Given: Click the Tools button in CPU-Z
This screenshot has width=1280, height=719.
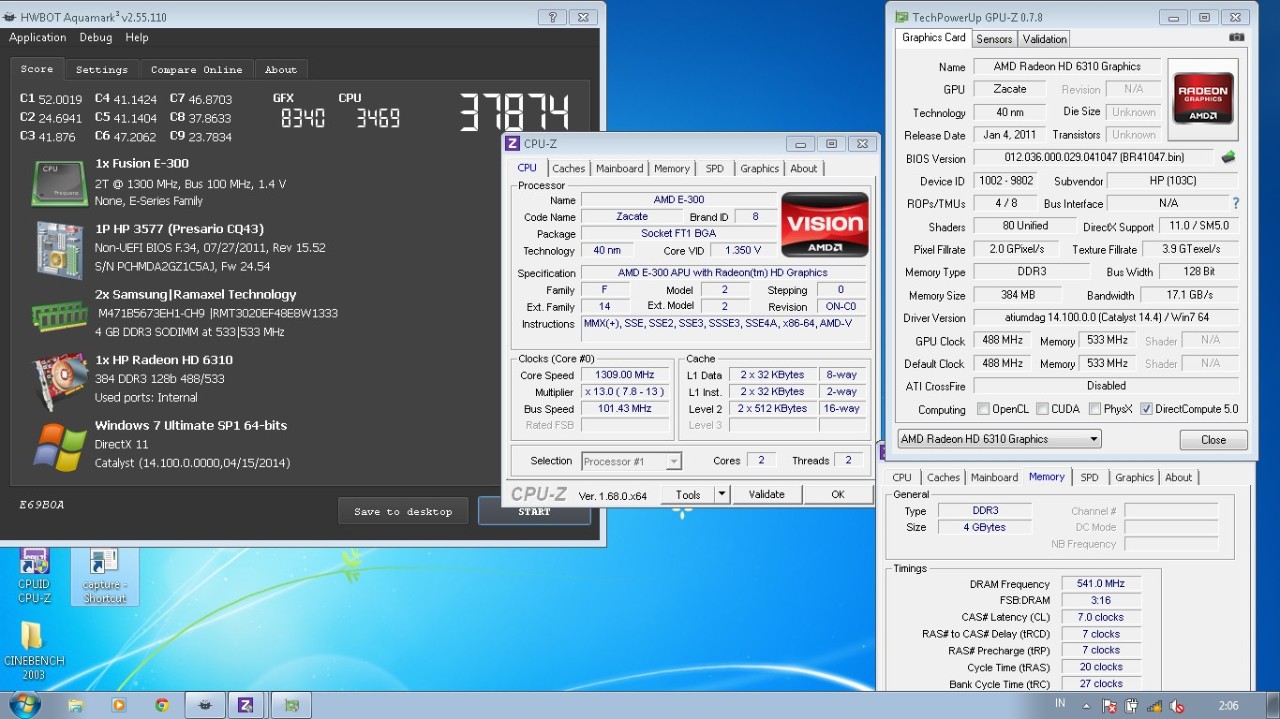Looking at the screenshot, I should pos(688,494).
